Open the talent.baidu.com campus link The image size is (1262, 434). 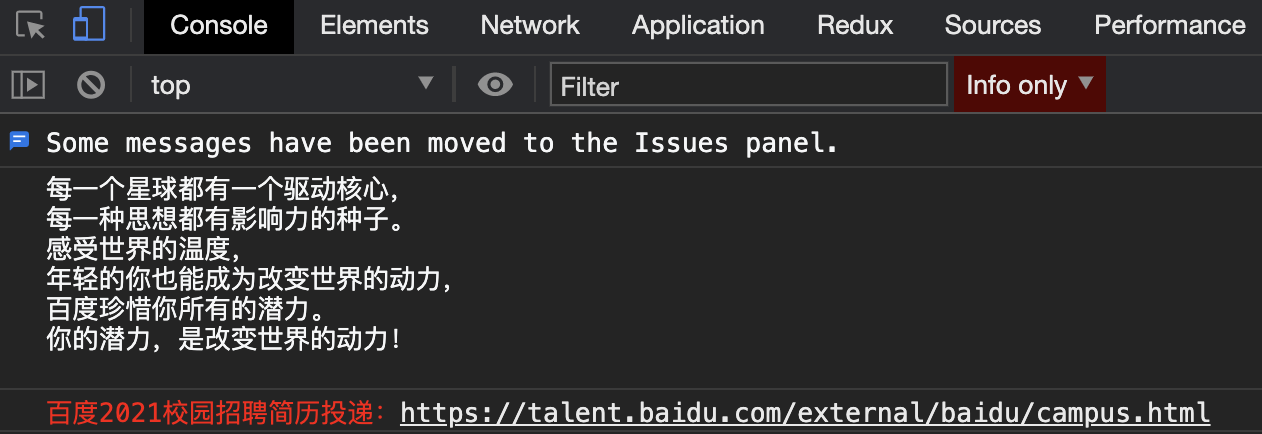point(805,412)
